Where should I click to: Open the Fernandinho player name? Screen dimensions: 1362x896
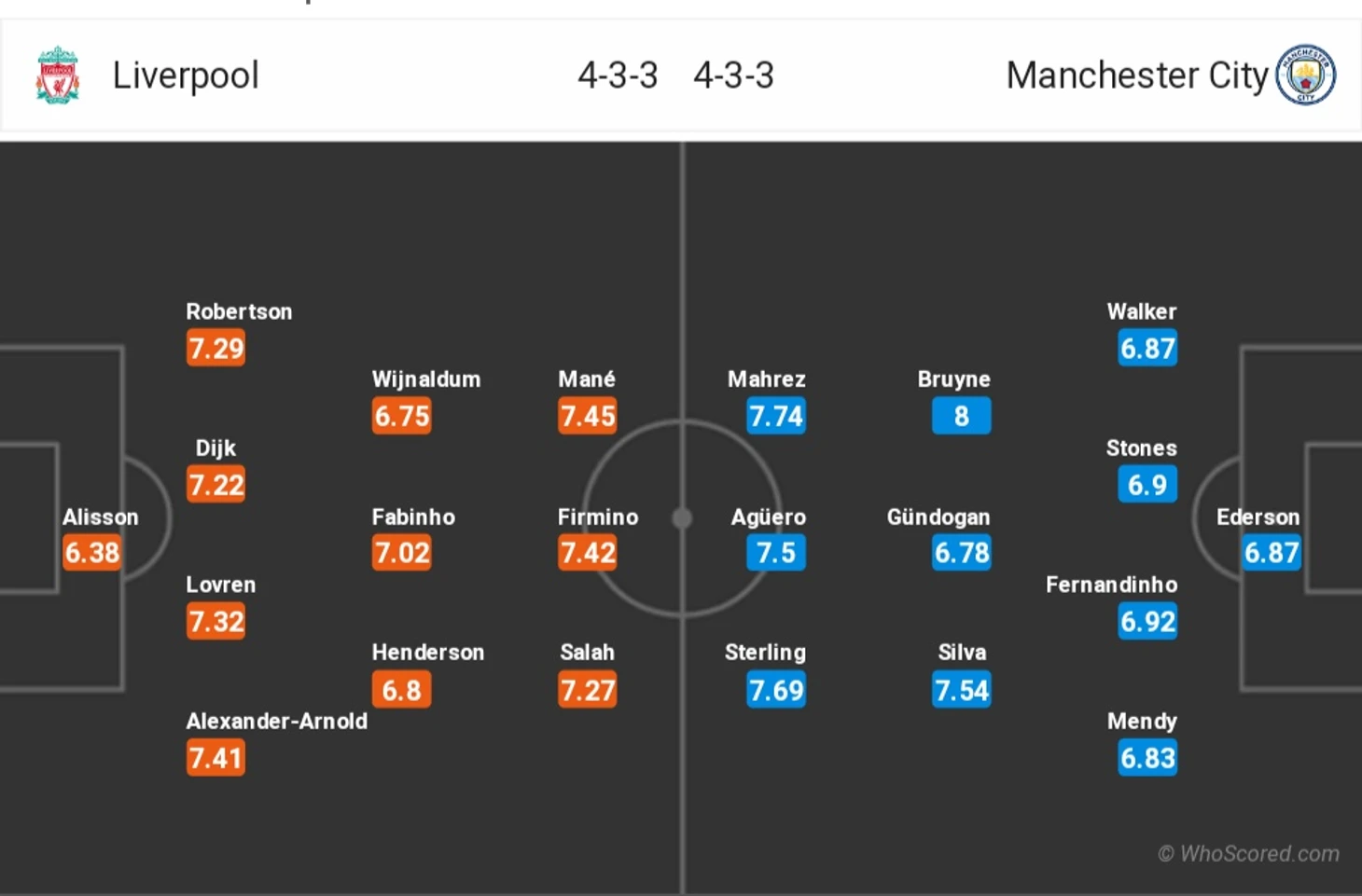pyautogui.click(x=1111, y=585)
